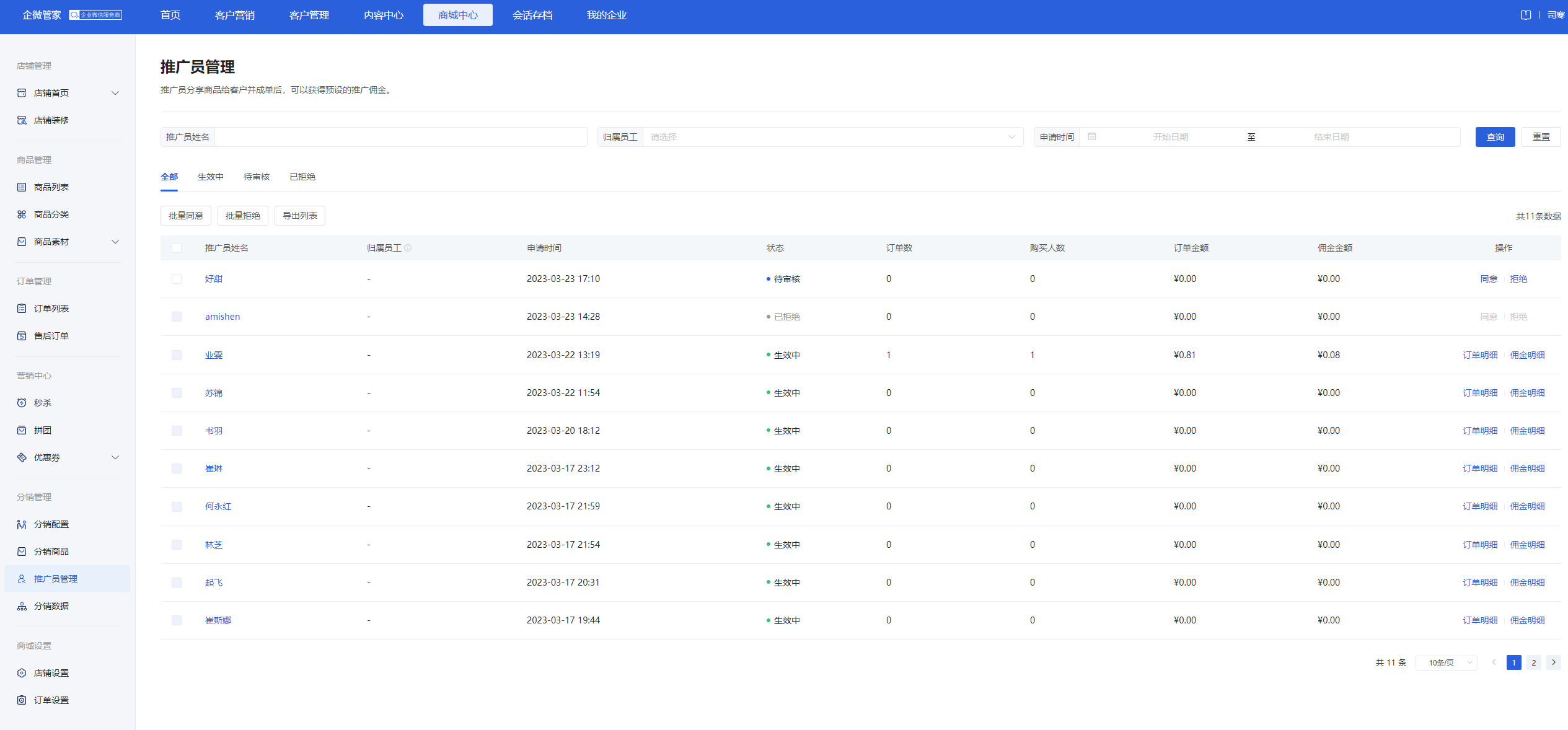Switch to the 待审核 tab
The image size is (1568, 730).
point(257,177)
